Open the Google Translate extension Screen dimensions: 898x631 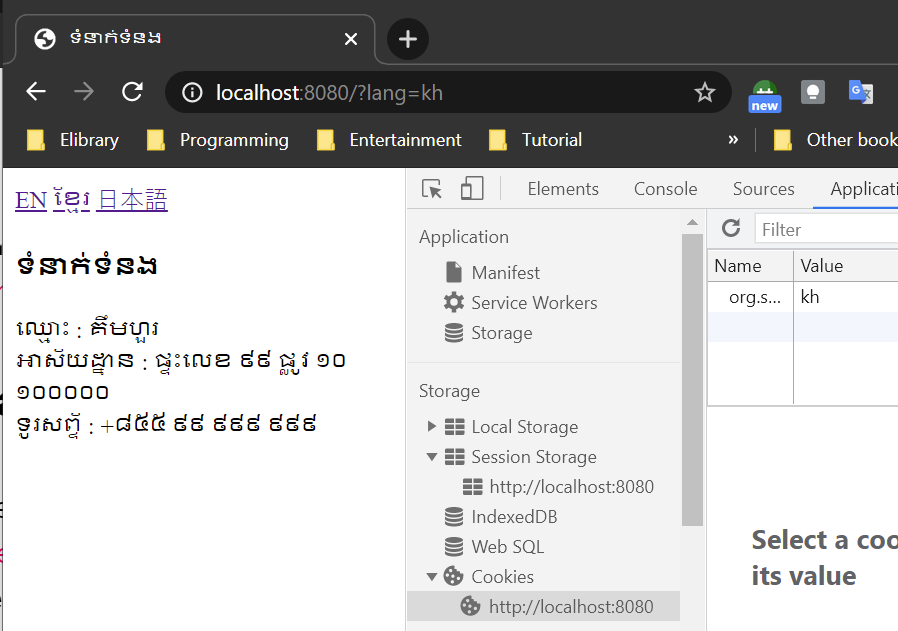860,93
